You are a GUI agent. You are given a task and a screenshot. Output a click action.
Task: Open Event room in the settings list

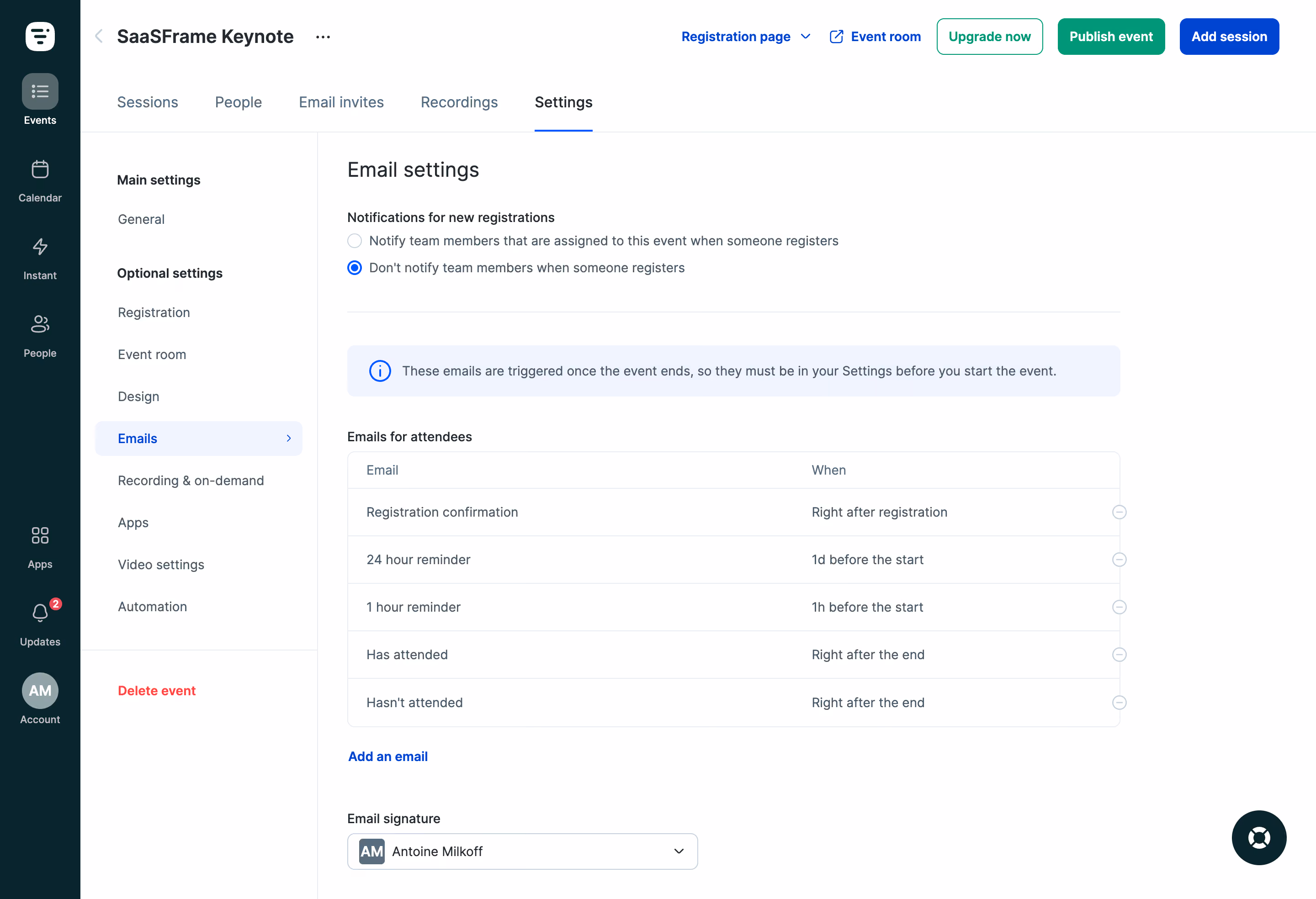[x=152, y=354]
